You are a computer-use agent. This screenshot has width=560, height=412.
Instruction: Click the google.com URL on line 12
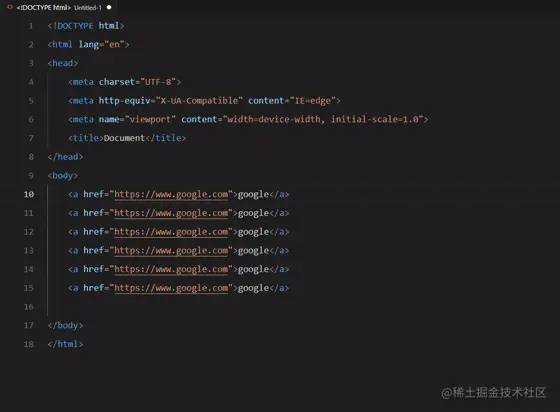171,232
